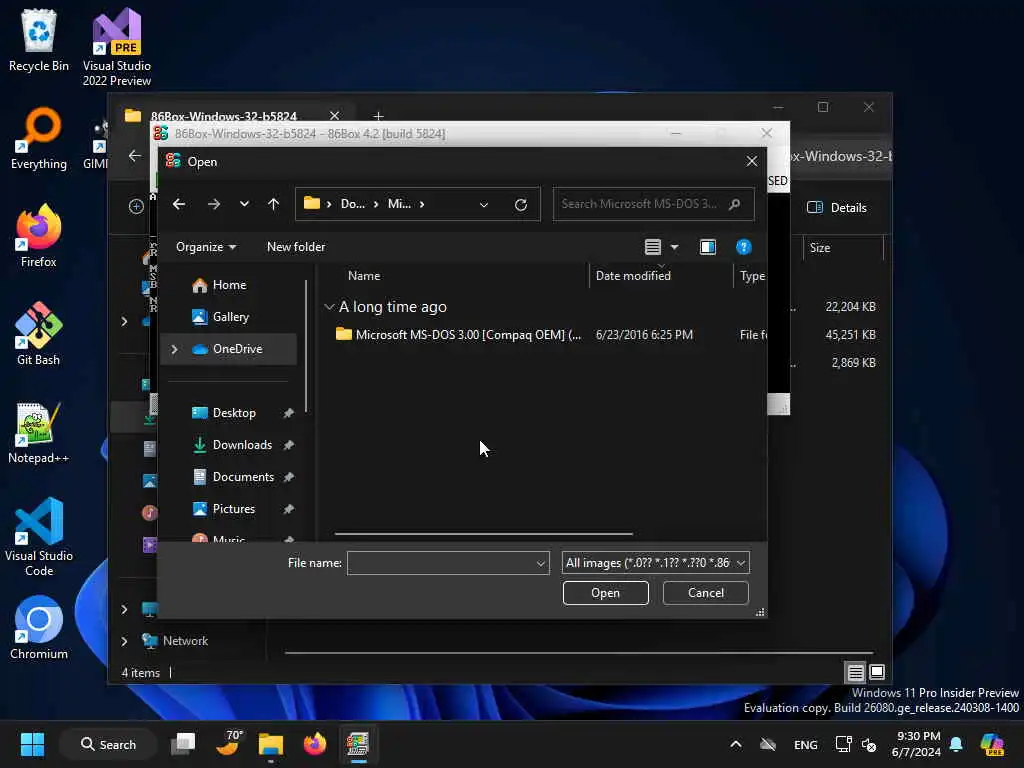
Task: Toggle the preview pane icon
Action: click(708, 247)
